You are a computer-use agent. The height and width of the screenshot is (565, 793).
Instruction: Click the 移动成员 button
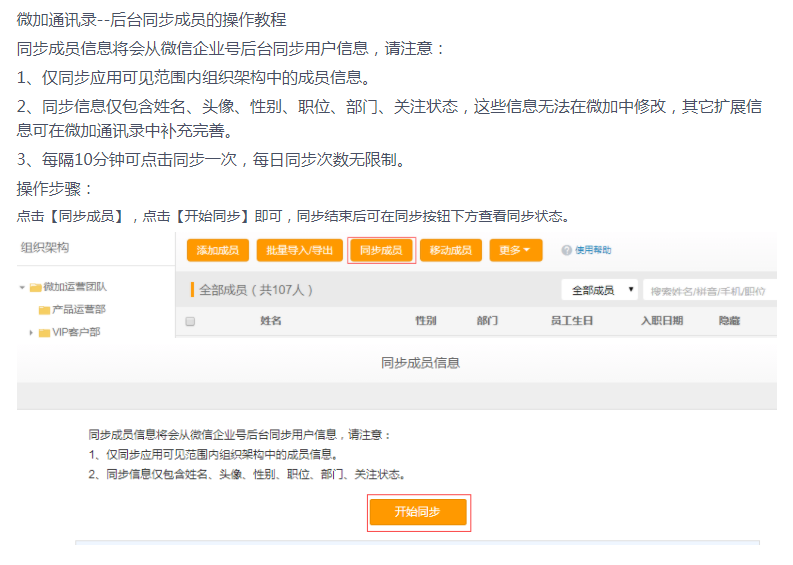(451, 250)
